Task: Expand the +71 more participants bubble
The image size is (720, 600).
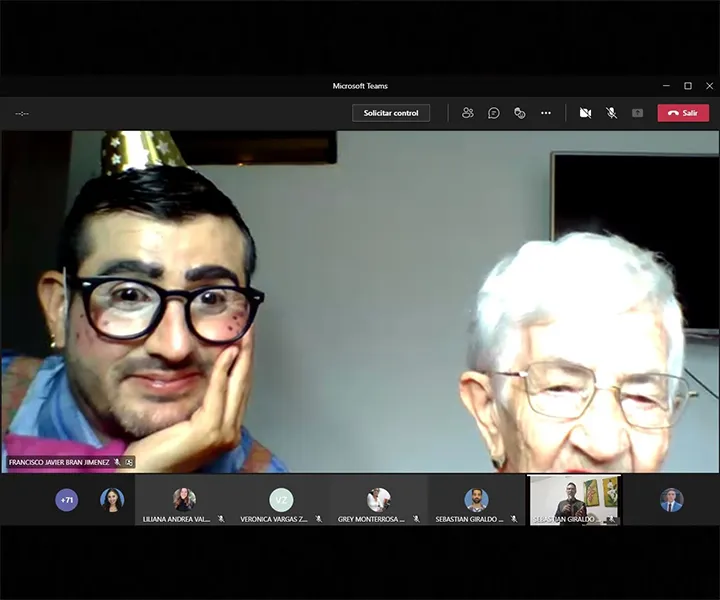Action: [x=67, y=499]
